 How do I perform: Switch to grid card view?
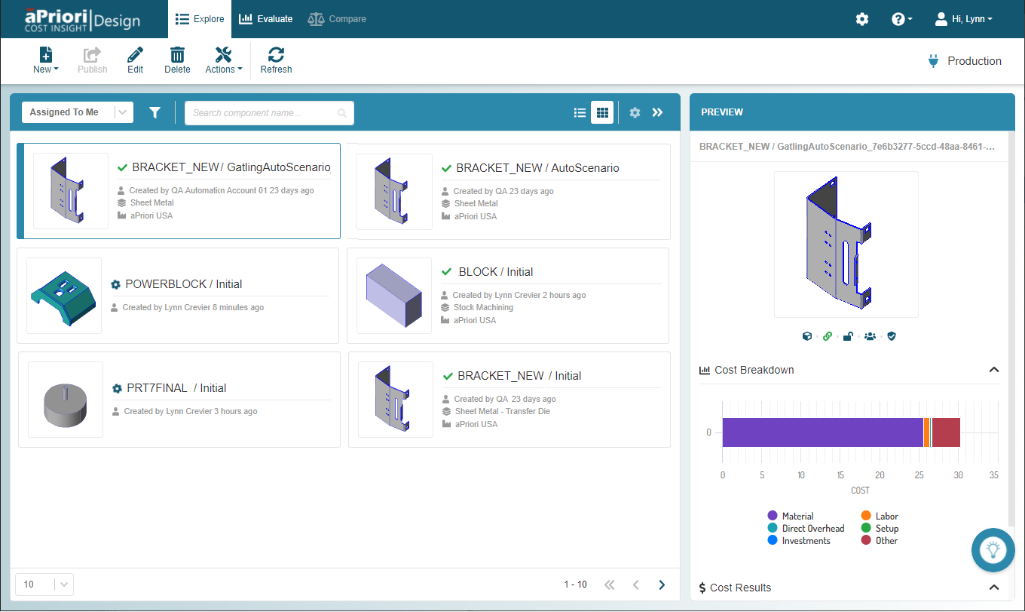click(x=602, y=112)
